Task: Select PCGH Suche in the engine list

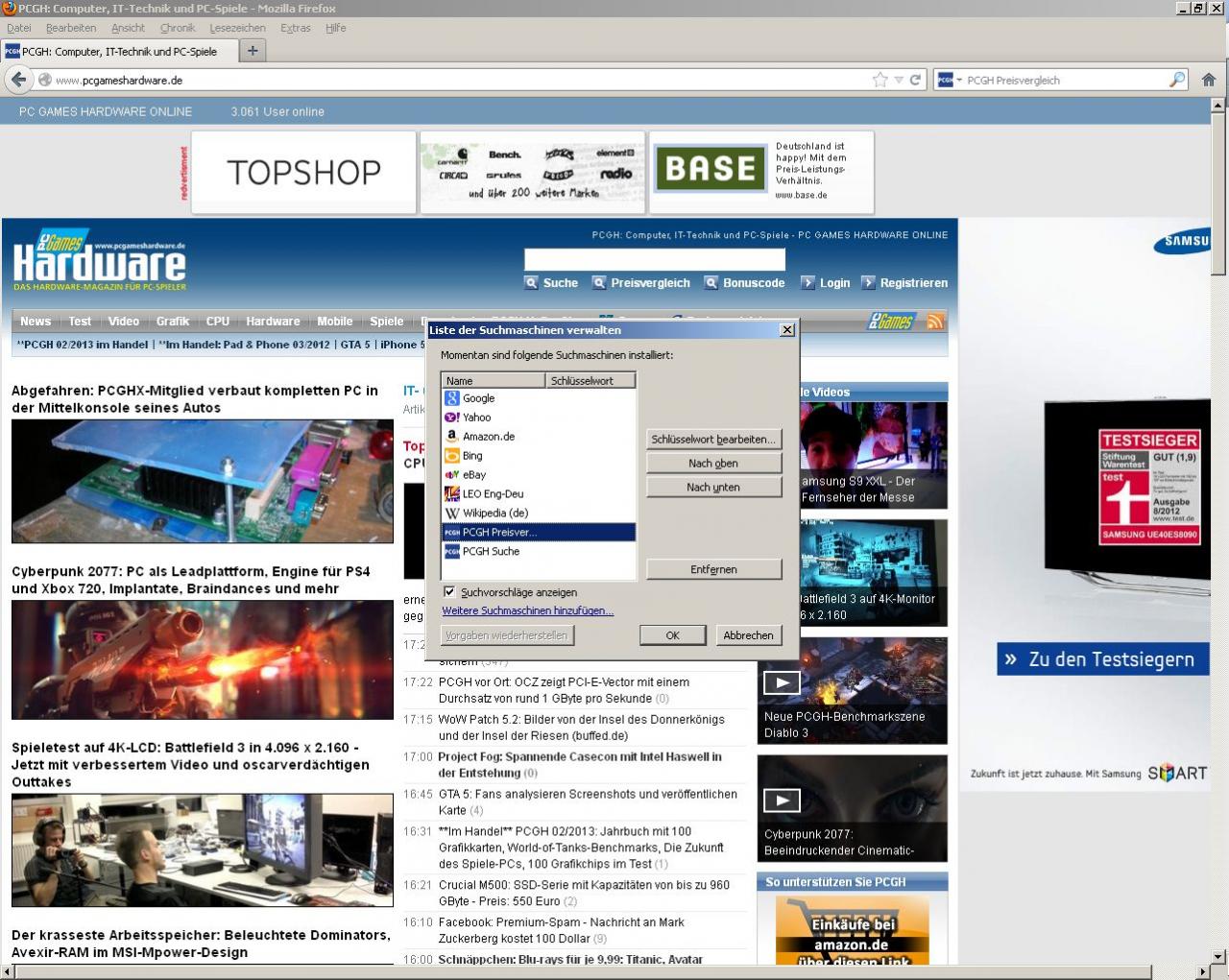Action: (539, 552)
